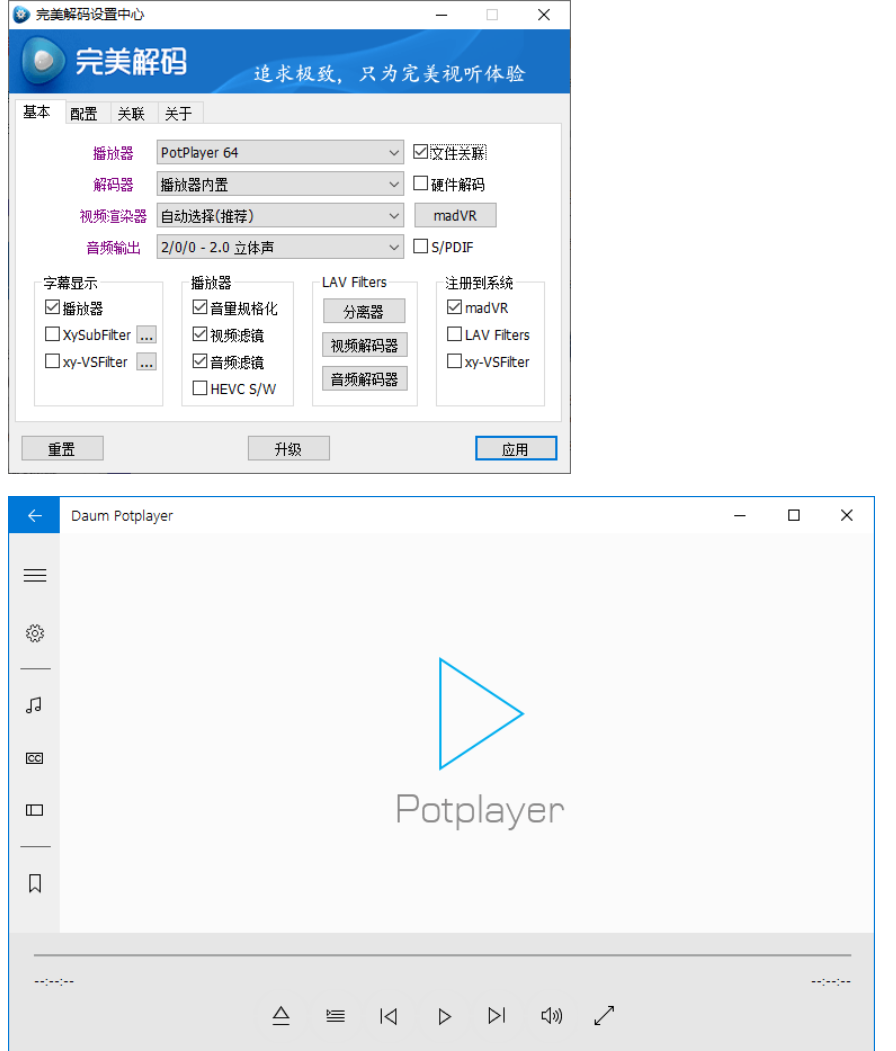Enable xy-VSFilter checkbox under 注册到系统

(454, 361)
